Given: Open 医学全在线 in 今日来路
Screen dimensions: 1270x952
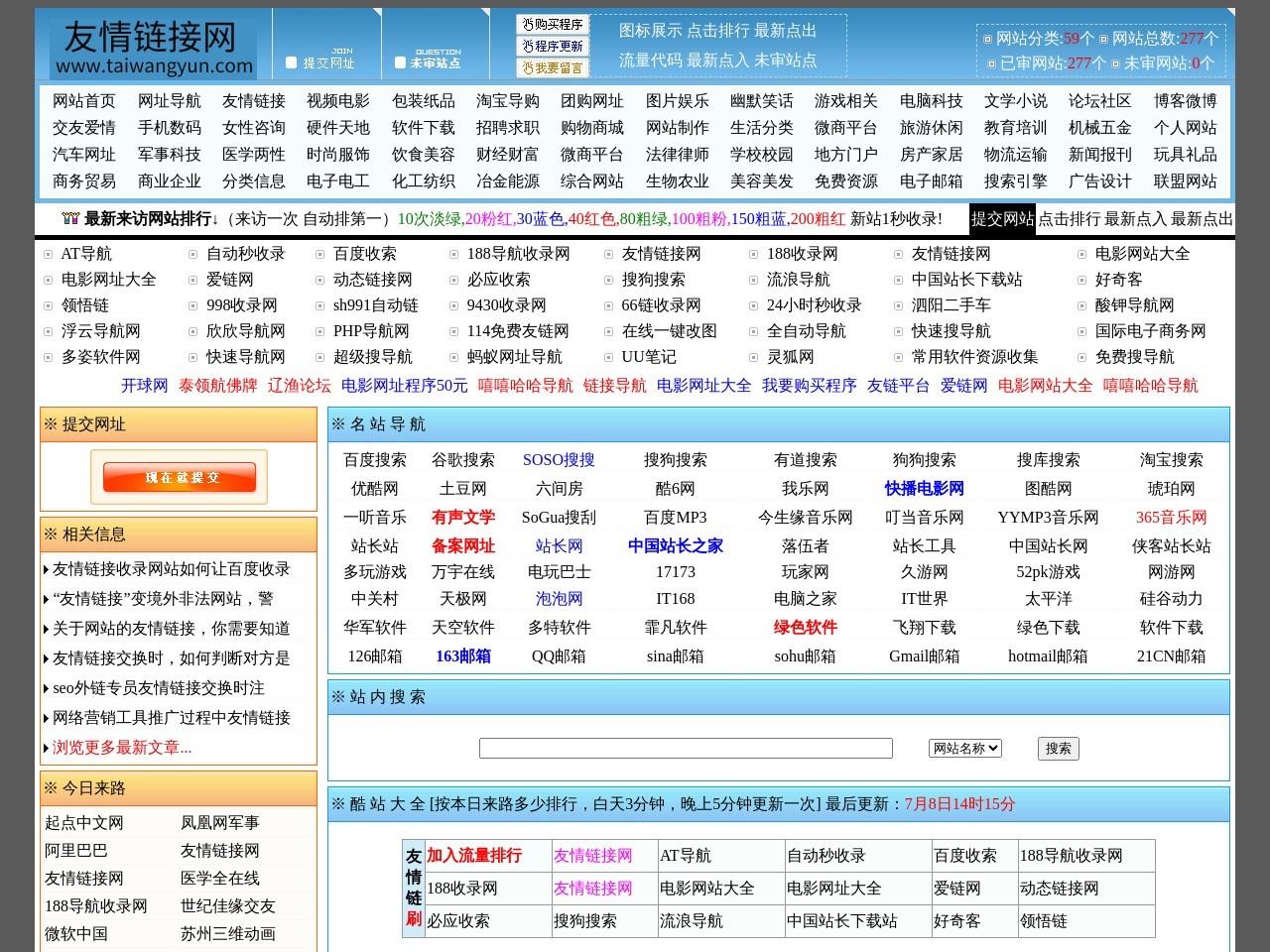Looking at the screenshot, I should pyautogui.click(x=220, y=879).
